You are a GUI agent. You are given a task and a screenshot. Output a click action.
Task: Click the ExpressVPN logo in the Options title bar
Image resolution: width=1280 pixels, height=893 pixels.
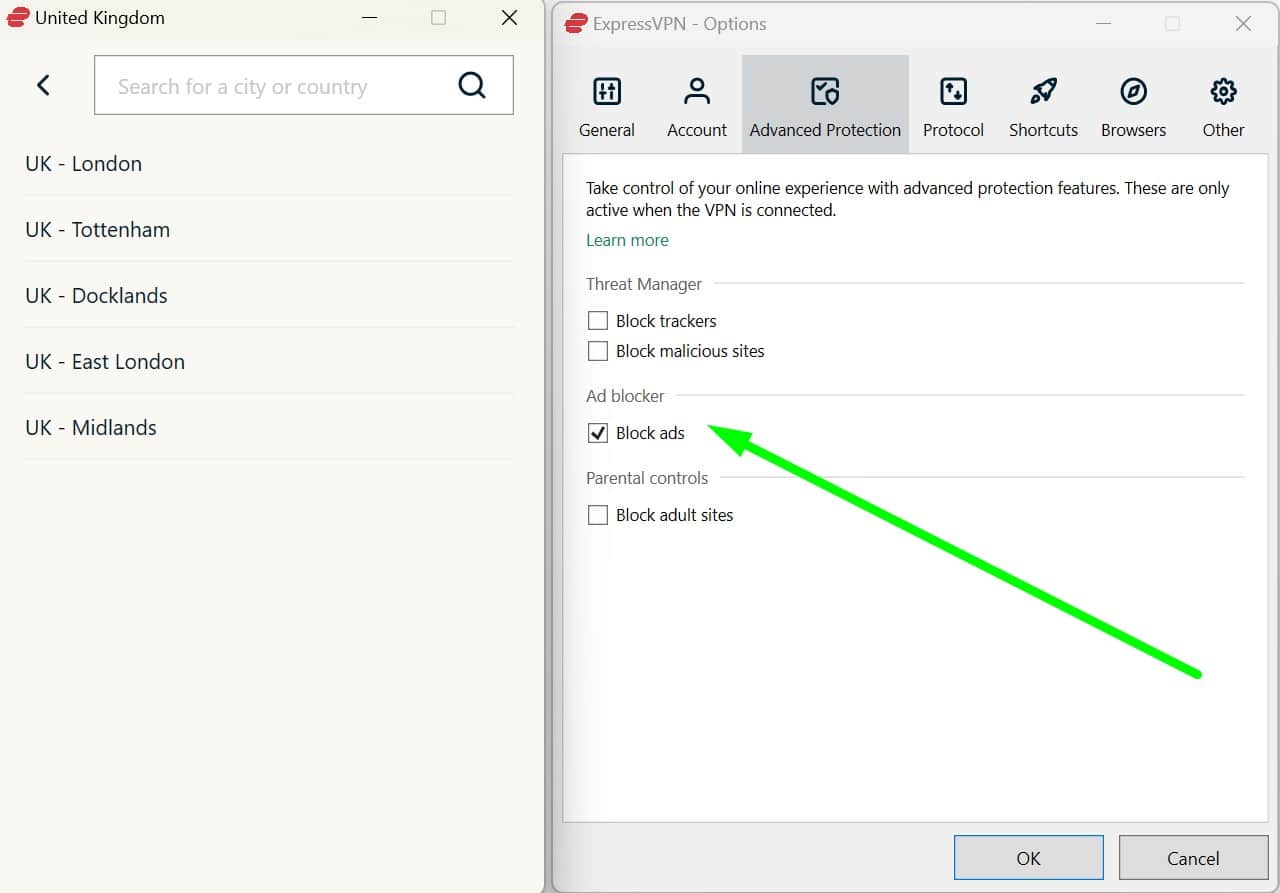tap(576, 23)
